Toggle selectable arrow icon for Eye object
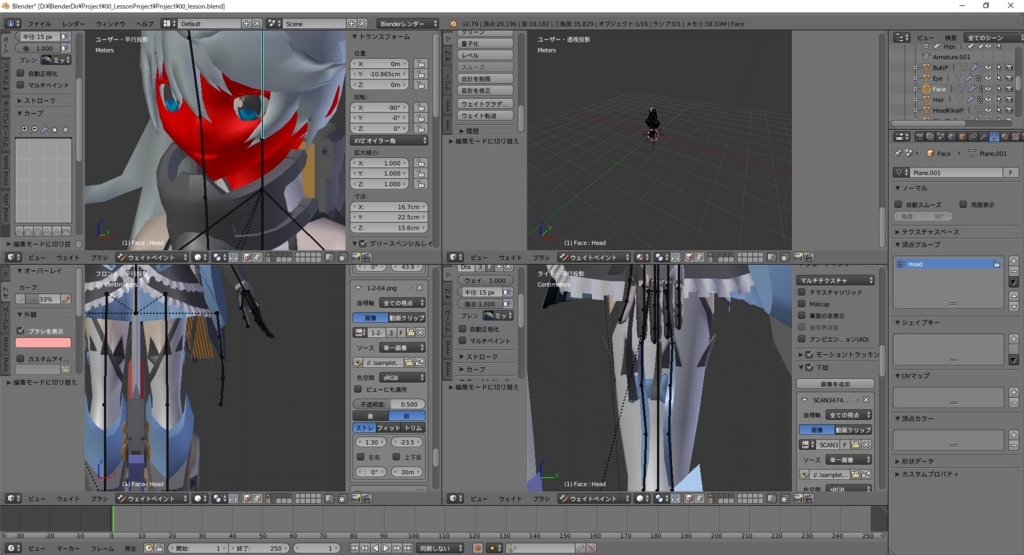This screenshot has width=1024, height=555. point(998,78)
